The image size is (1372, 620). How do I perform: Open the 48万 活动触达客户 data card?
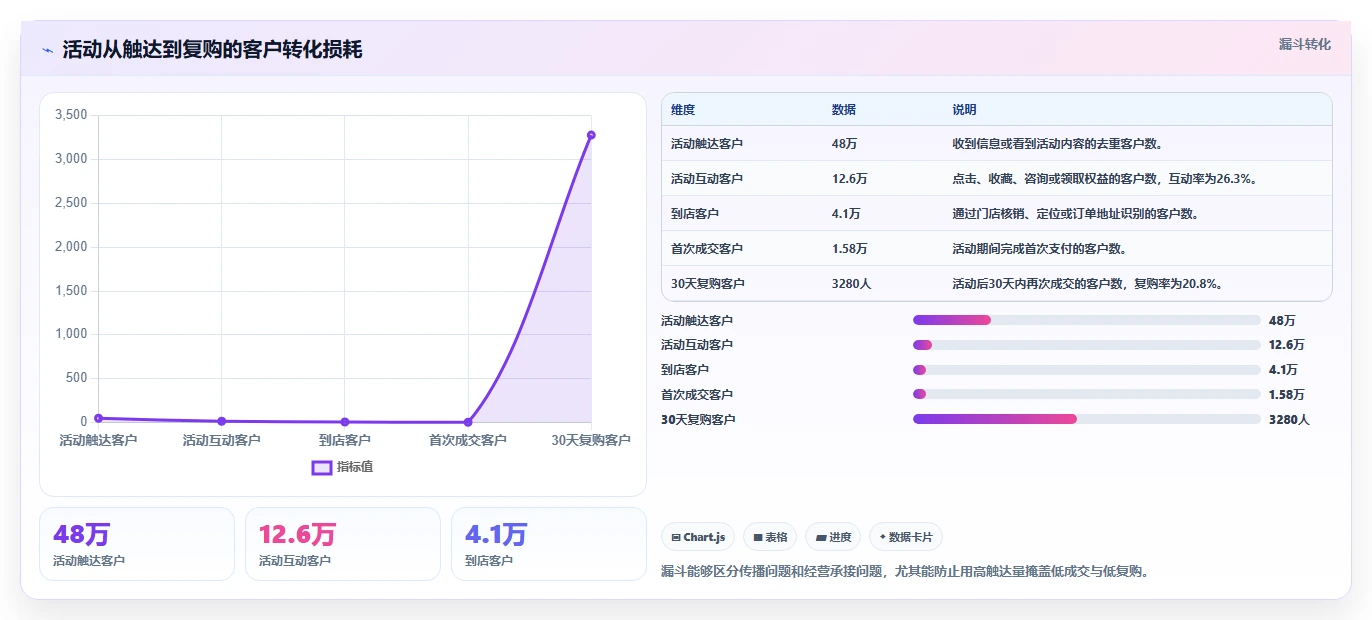point(137,544)
